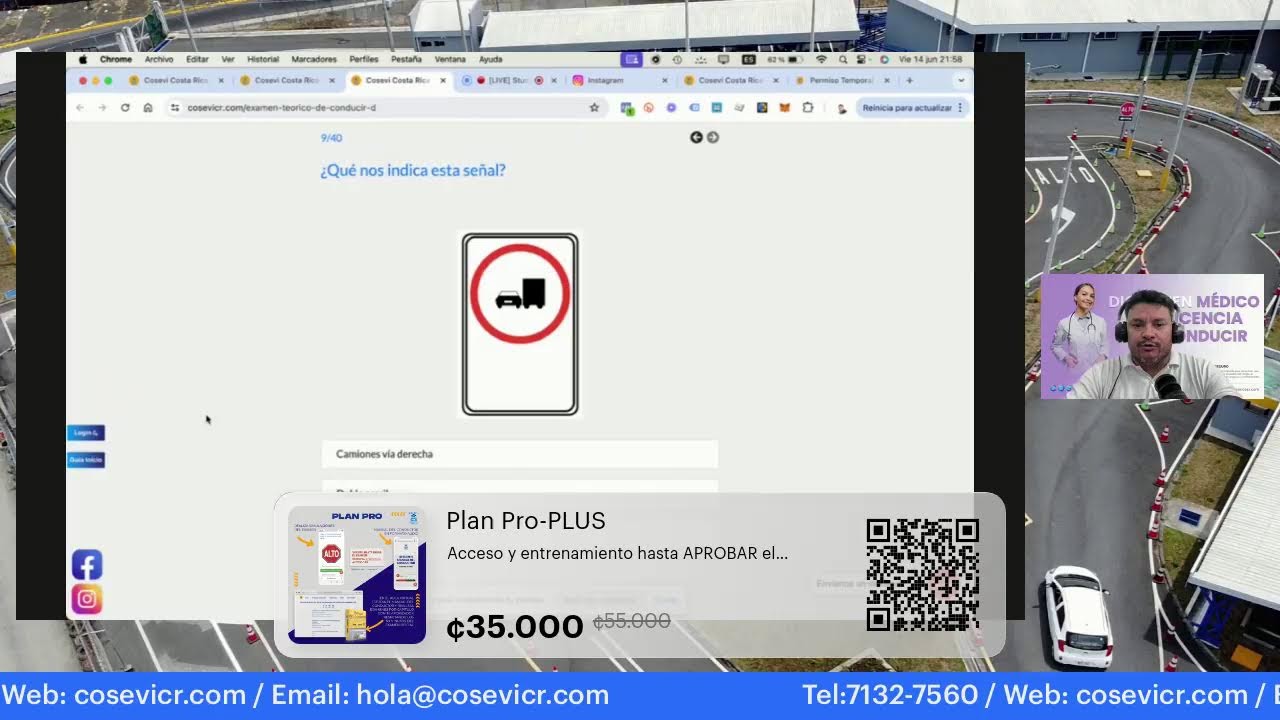
Task: Click the battery status indicator
Action: [x=786, y=59]
